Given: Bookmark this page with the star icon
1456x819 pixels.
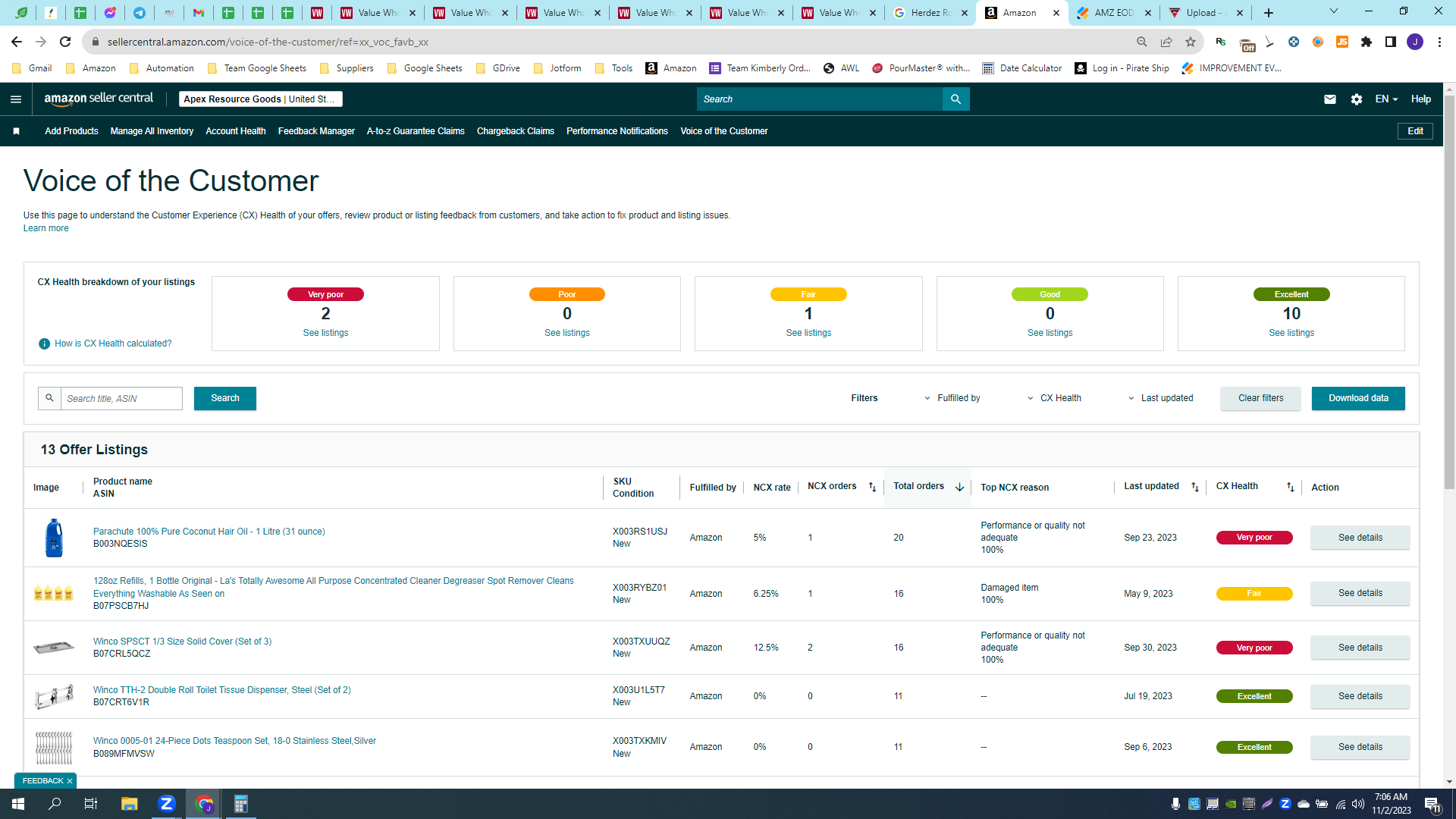Looking at the screenshot, I should coord(1191,42).
